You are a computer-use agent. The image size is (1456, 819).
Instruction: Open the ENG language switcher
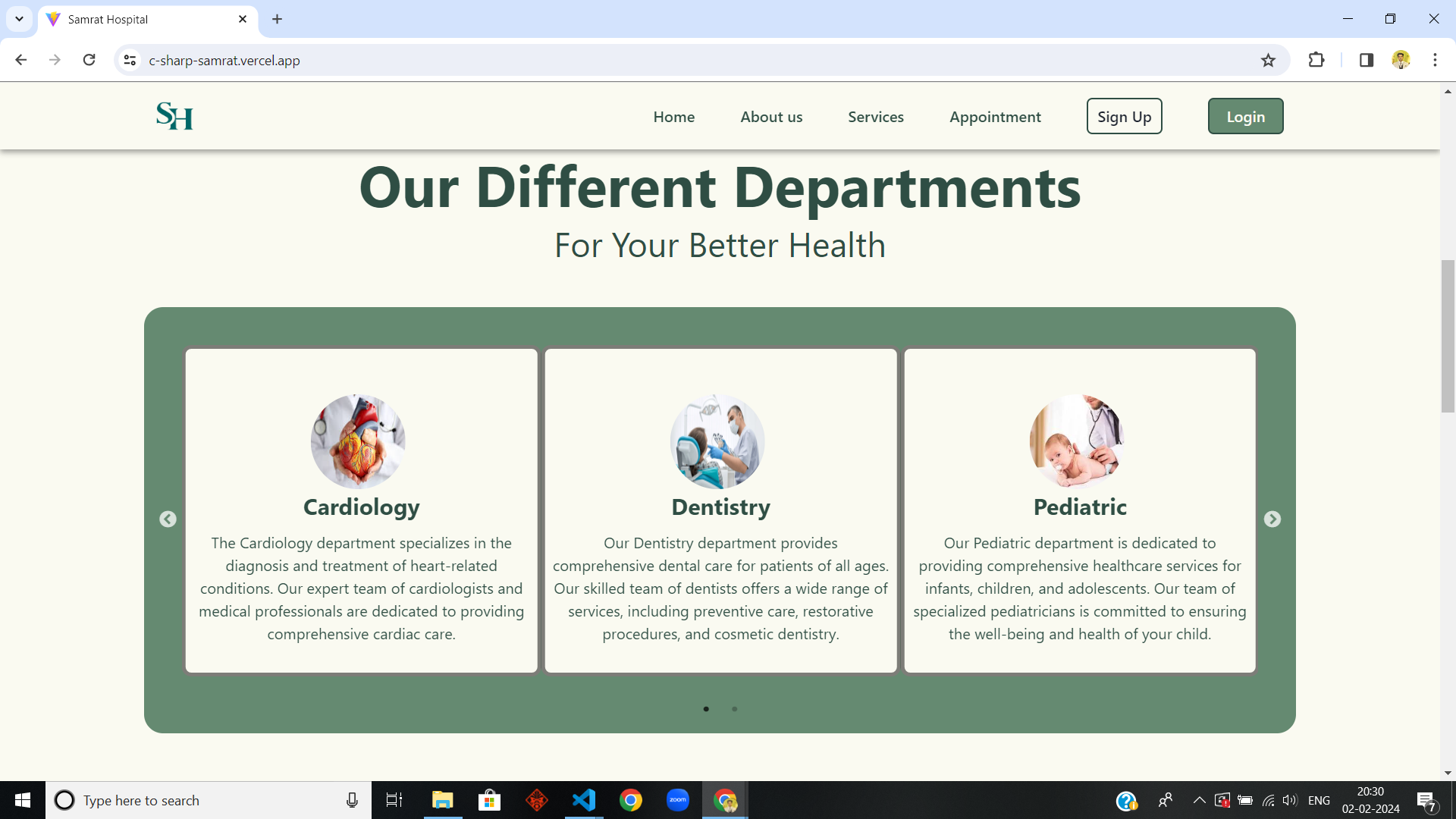1319,800
